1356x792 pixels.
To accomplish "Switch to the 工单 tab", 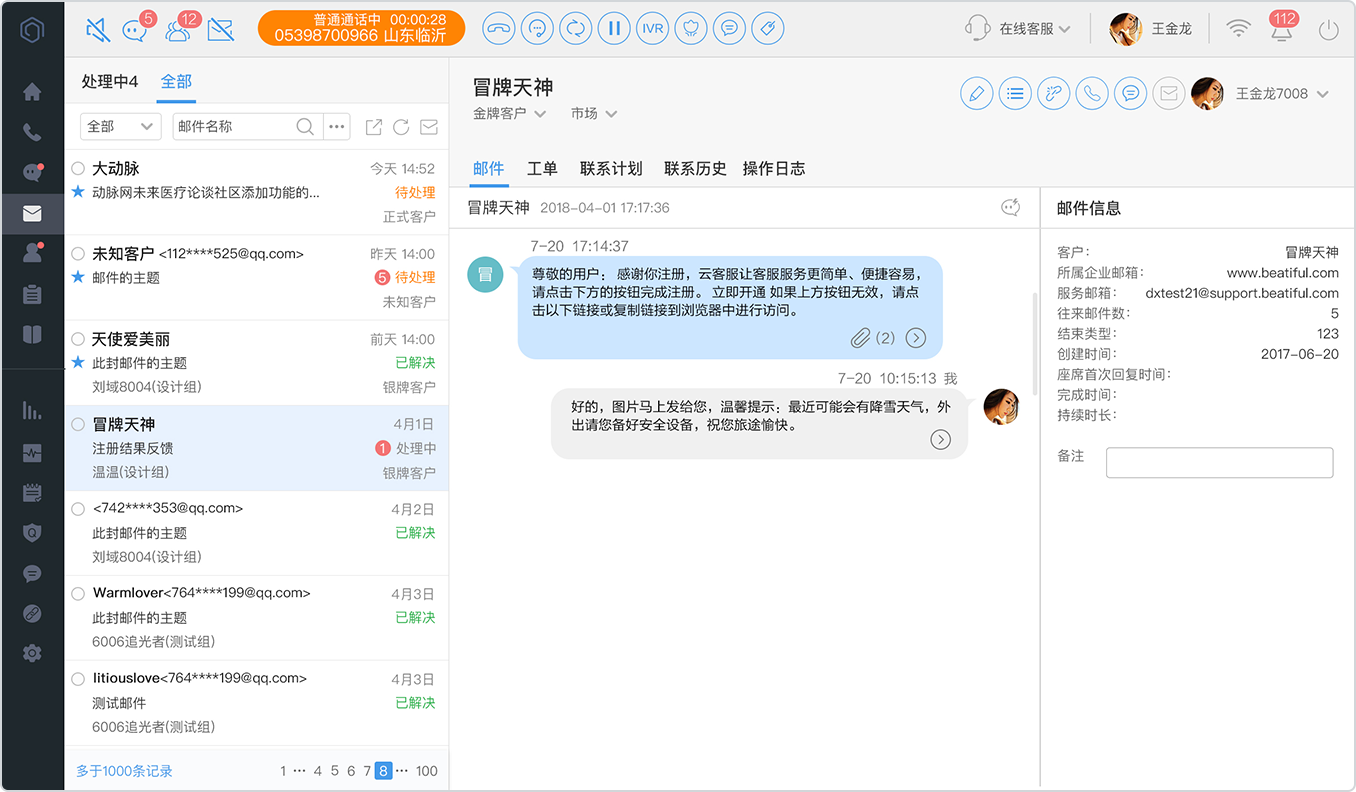I will pos(542,169).
